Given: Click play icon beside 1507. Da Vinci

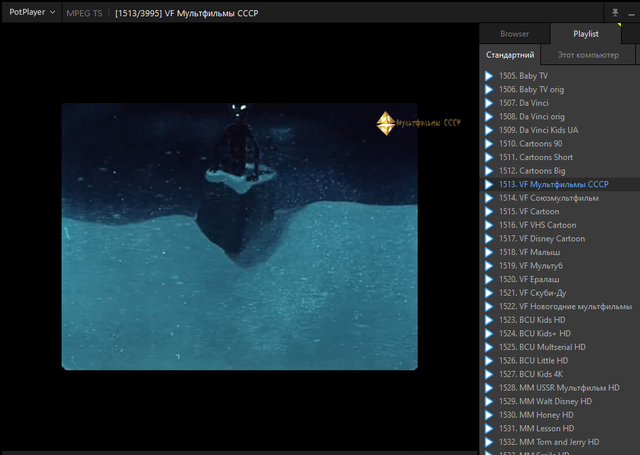Looking at the screenshot, I should pyautogui.click(x=489, y=103).
